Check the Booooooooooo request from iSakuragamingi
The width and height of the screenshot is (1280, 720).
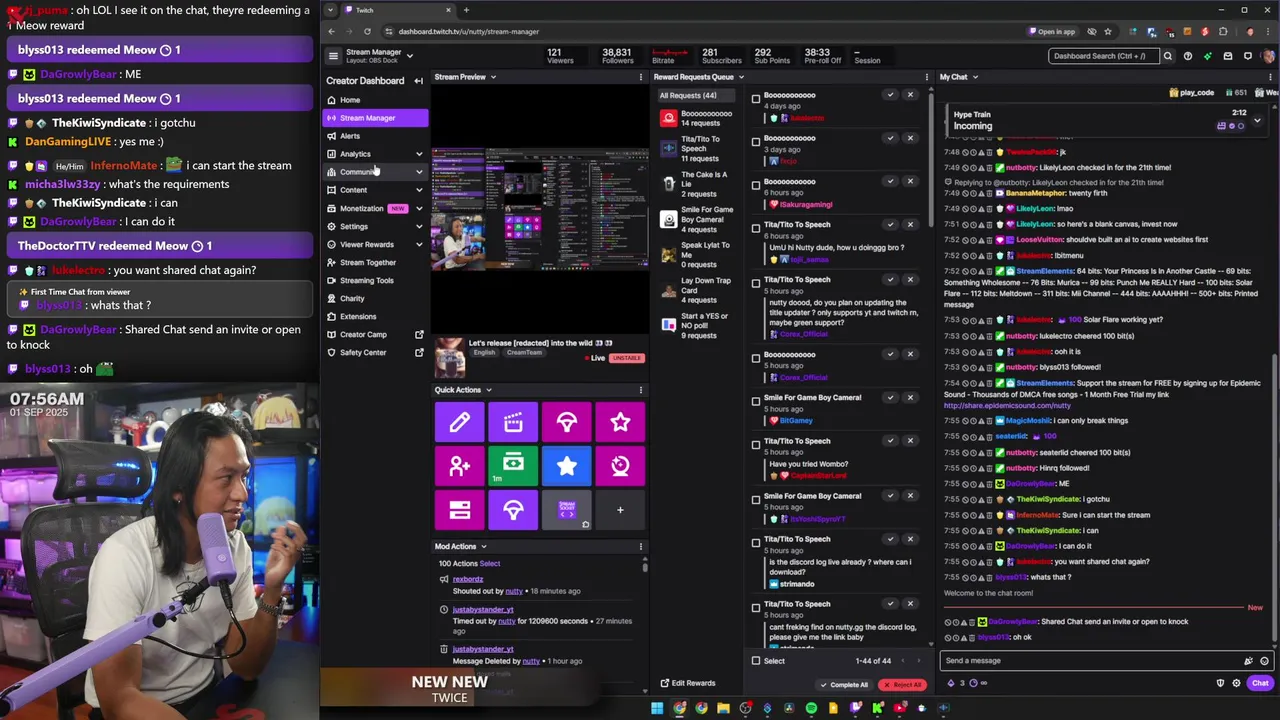[756, 184]
